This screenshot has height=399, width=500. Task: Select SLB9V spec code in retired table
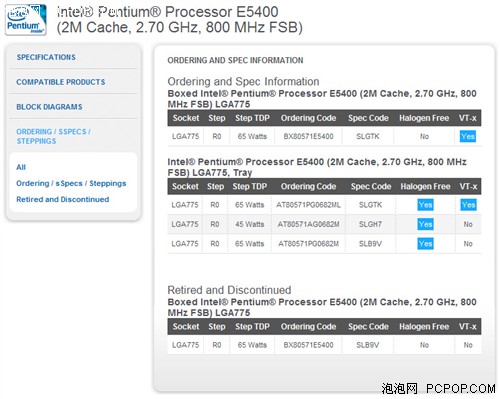(368, 345)
